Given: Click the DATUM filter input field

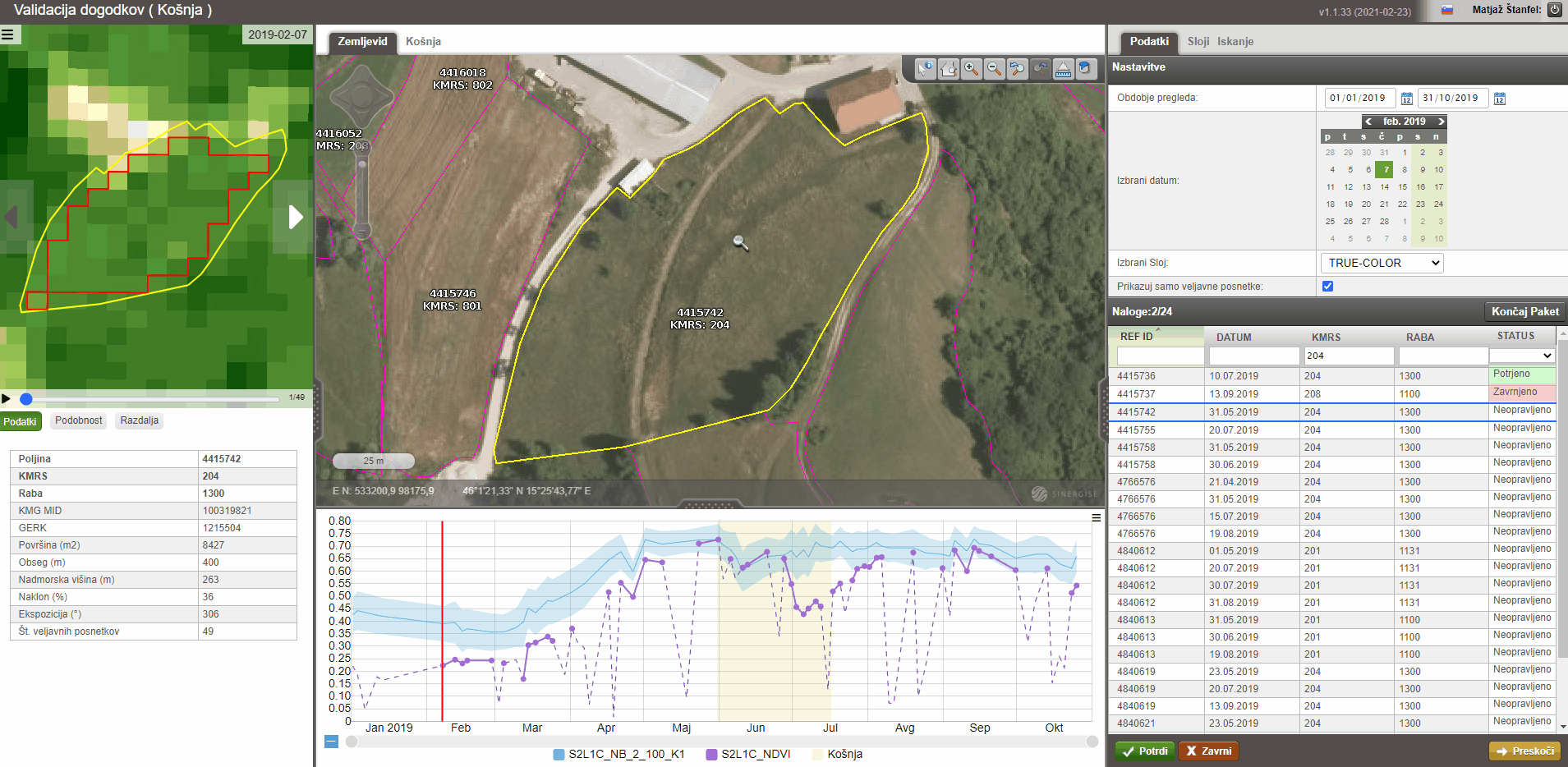Looking at the screenshot, I should click(1253, 356).
